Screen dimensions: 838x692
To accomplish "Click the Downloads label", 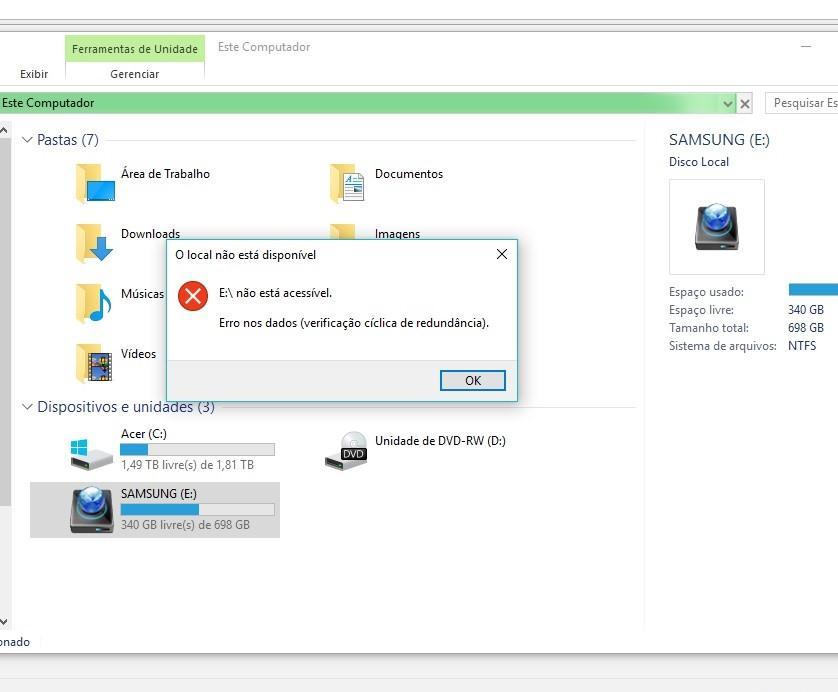I will coord(150,234).
